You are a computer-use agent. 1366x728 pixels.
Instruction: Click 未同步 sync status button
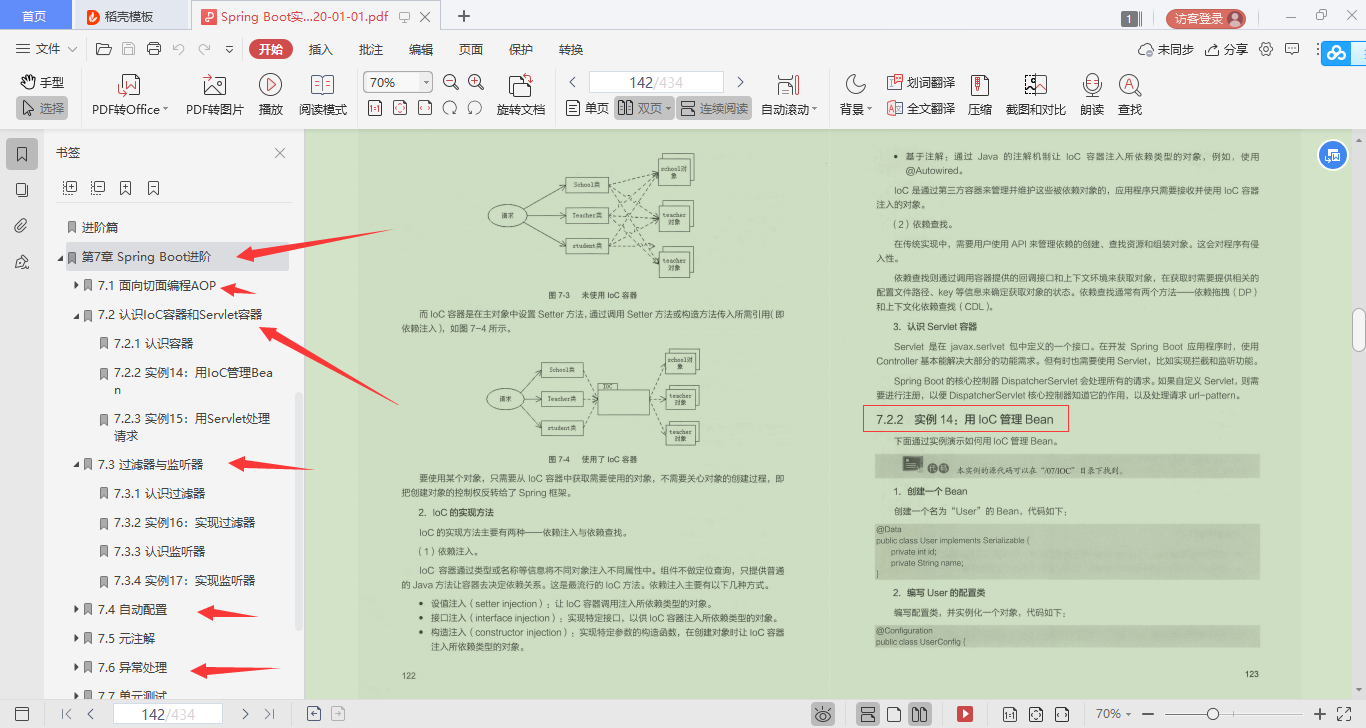click(1166, 49)
